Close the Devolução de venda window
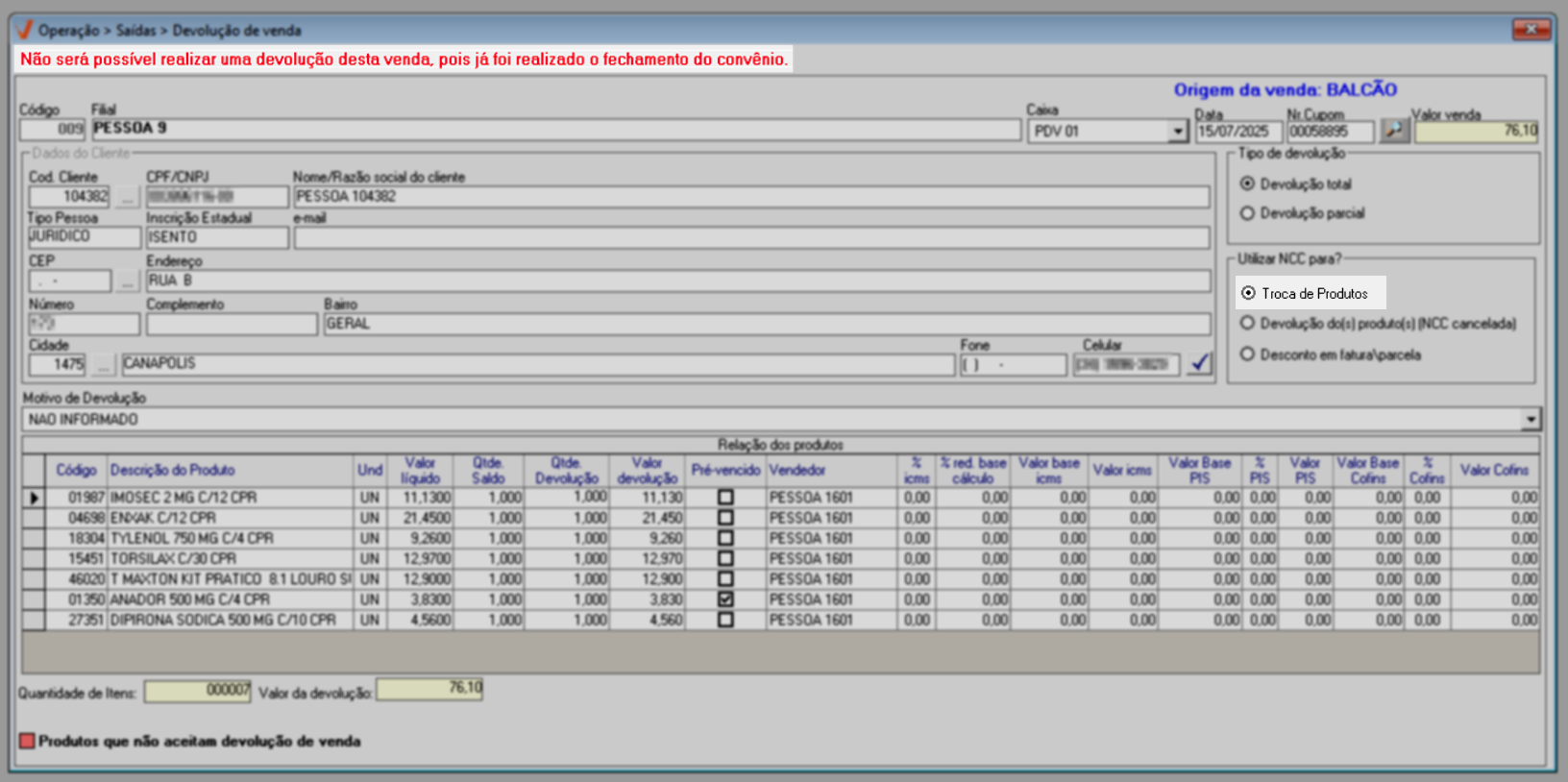The image size is (1568, 782). [x=1530, y=30]
